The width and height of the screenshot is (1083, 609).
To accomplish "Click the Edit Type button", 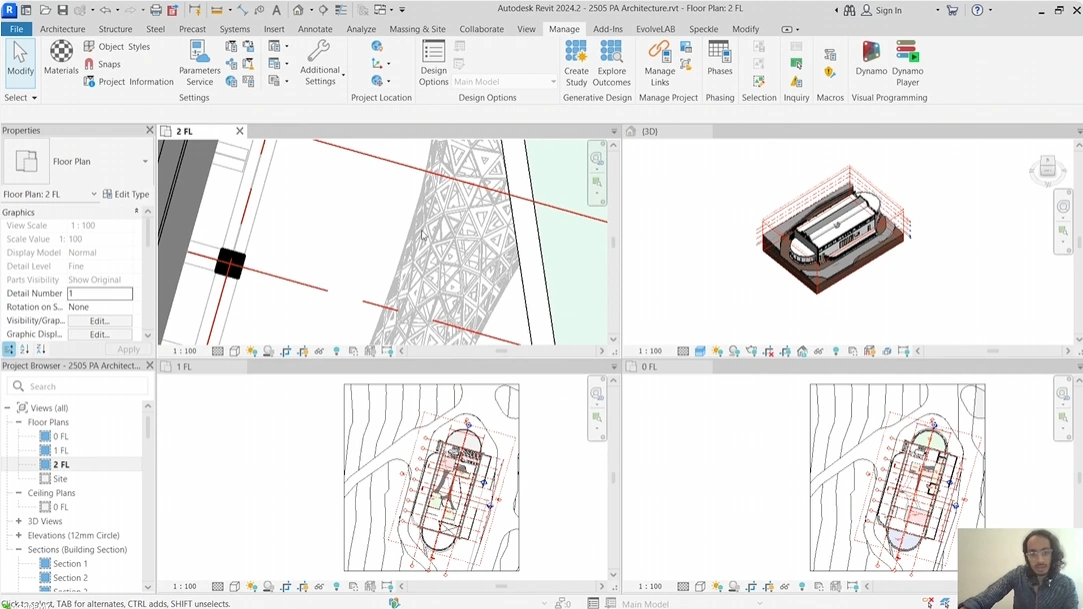I will click(x=126, y=194).
